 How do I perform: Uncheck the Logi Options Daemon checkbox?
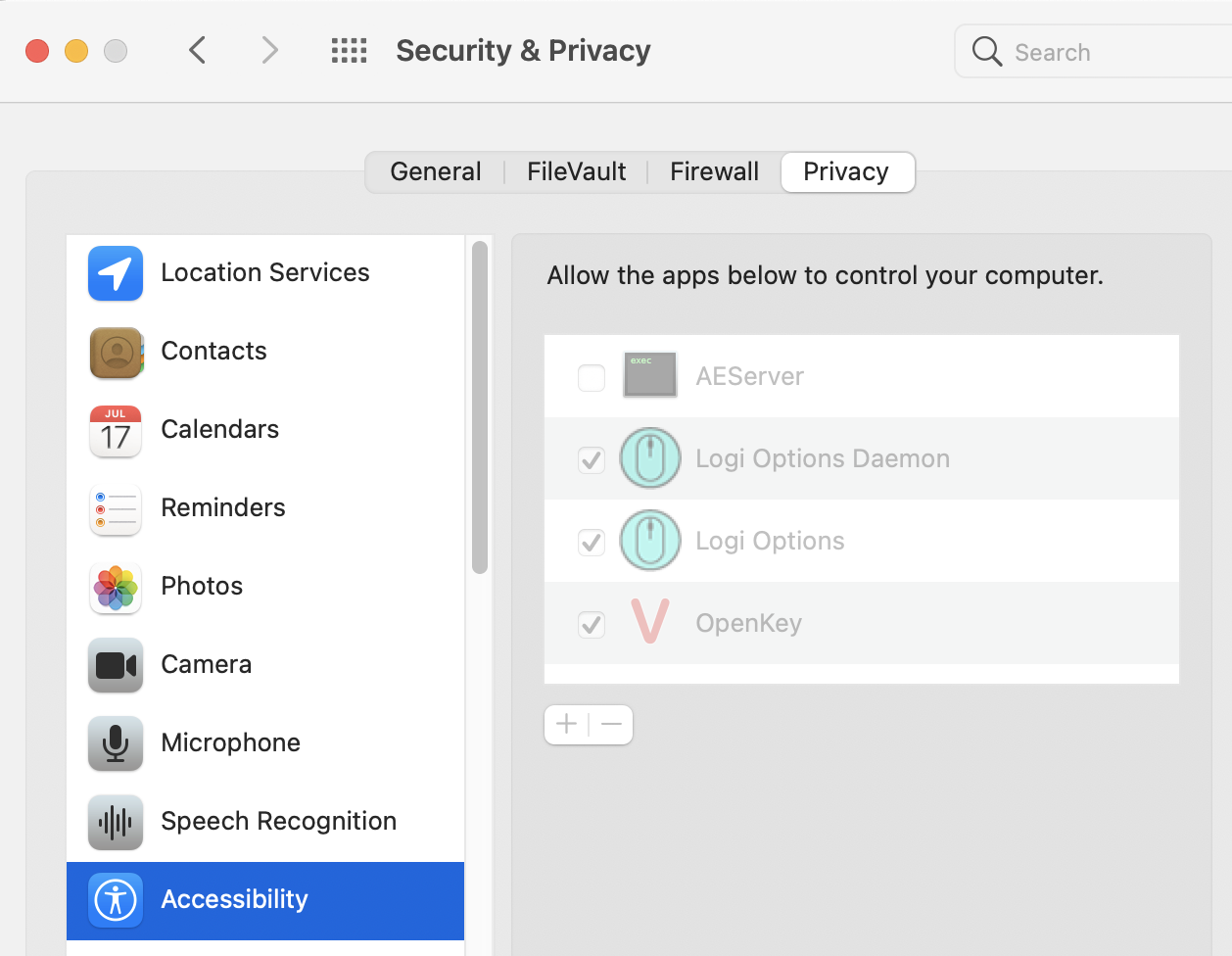tap(592, 459)
